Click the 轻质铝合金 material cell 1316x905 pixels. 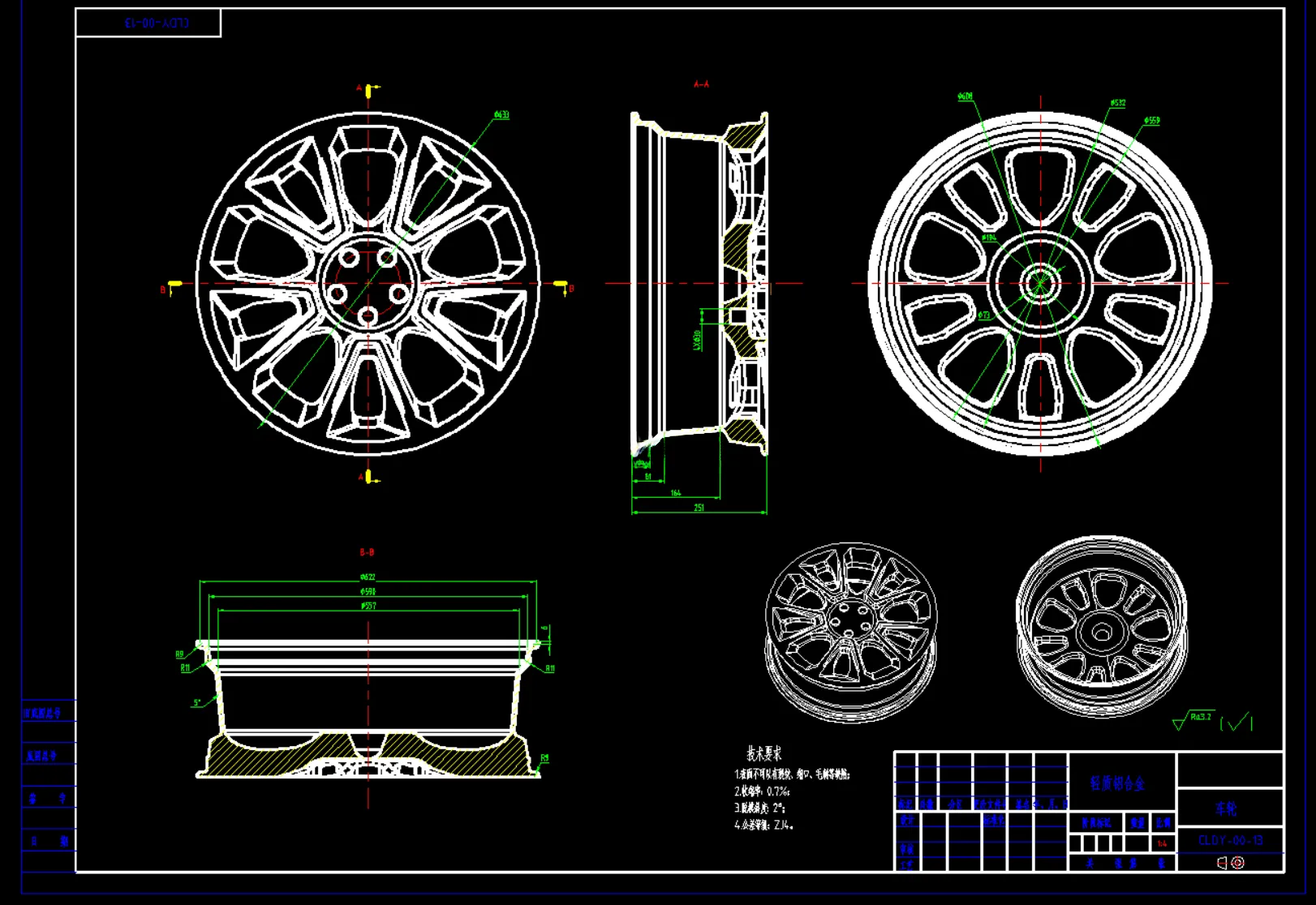point(1117,783)
